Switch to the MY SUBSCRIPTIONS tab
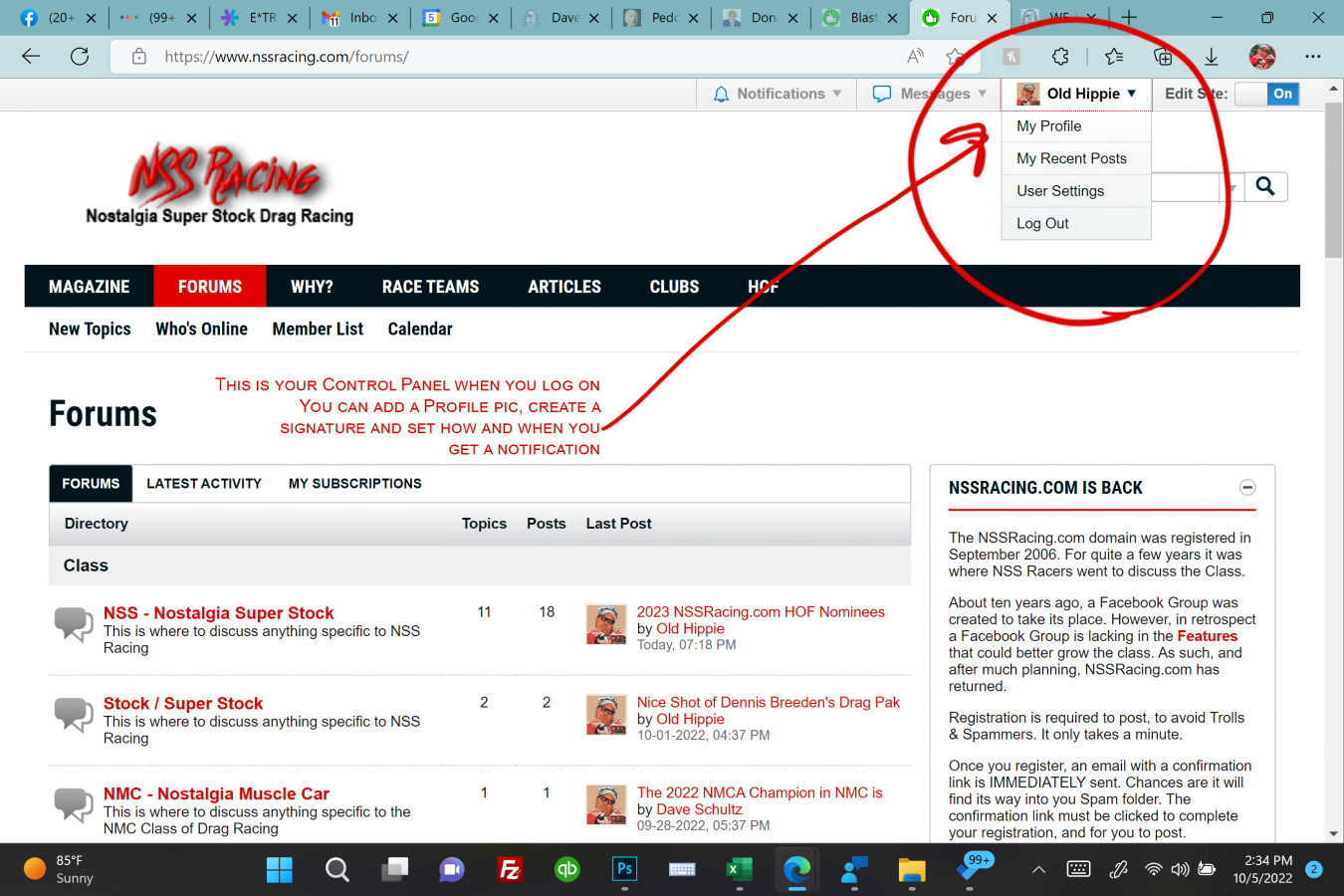Viewport: 1344px width, 896px height. click(355, 484)
